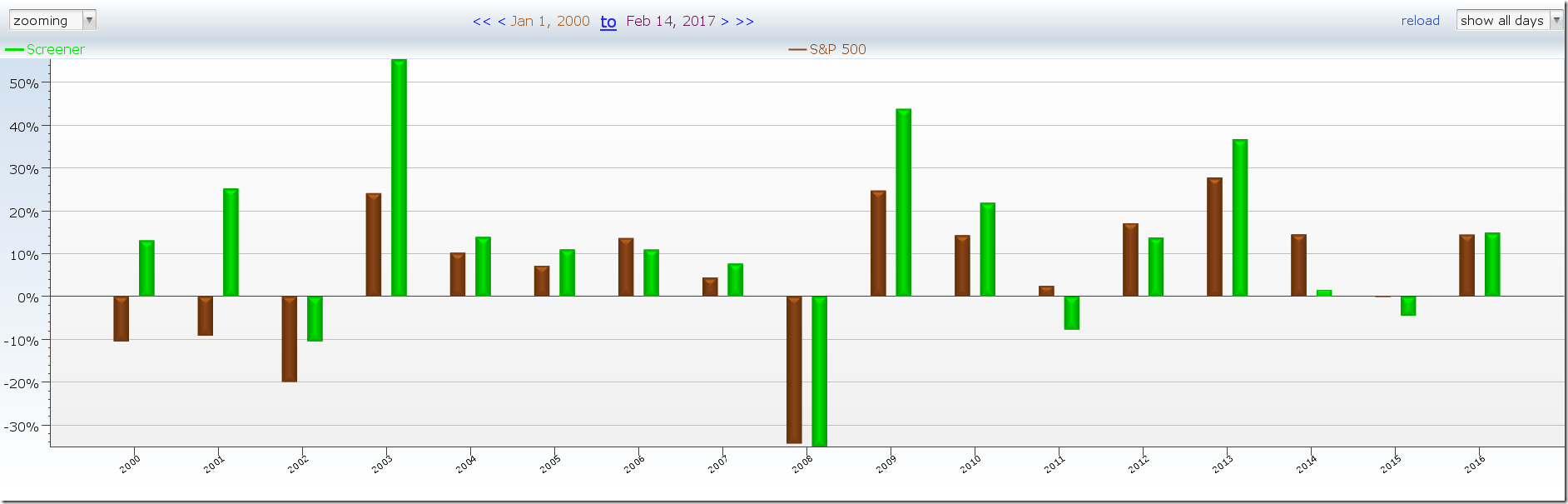Click the 2008 x-axis year label

(x=803, y=464)
